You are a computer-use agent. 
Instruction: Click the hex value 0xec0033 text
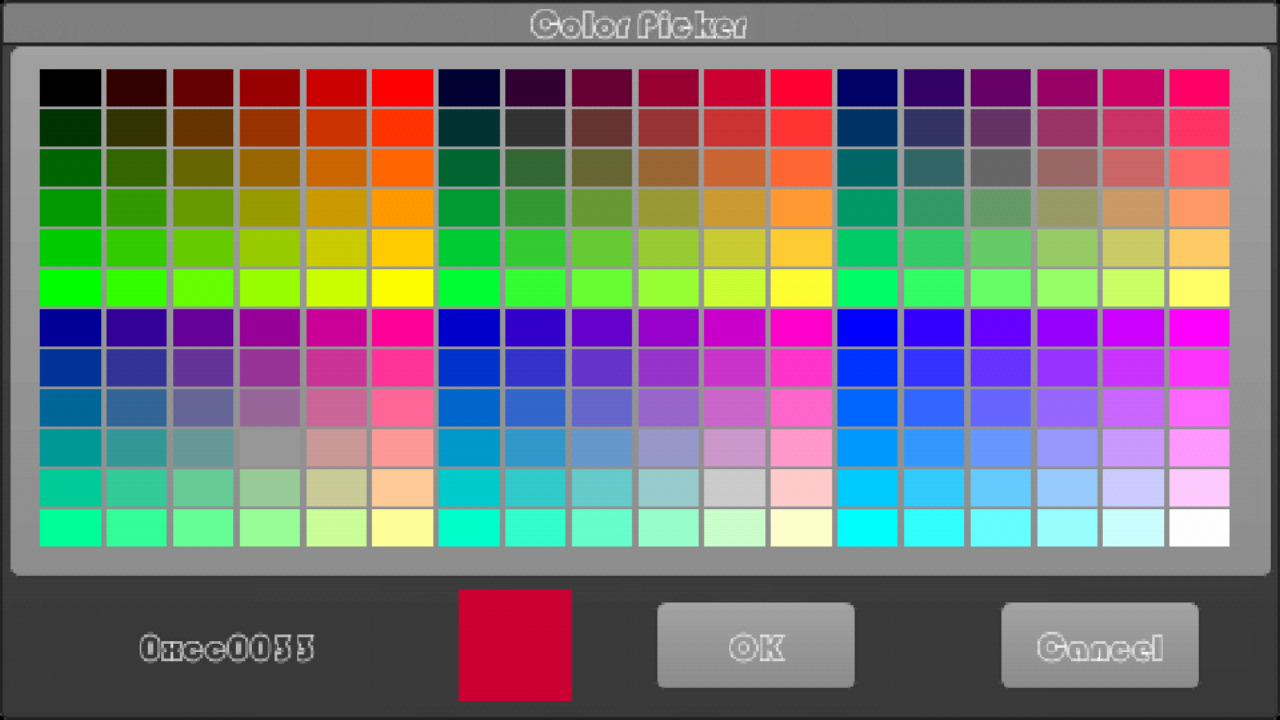click(x=227, y=648)
